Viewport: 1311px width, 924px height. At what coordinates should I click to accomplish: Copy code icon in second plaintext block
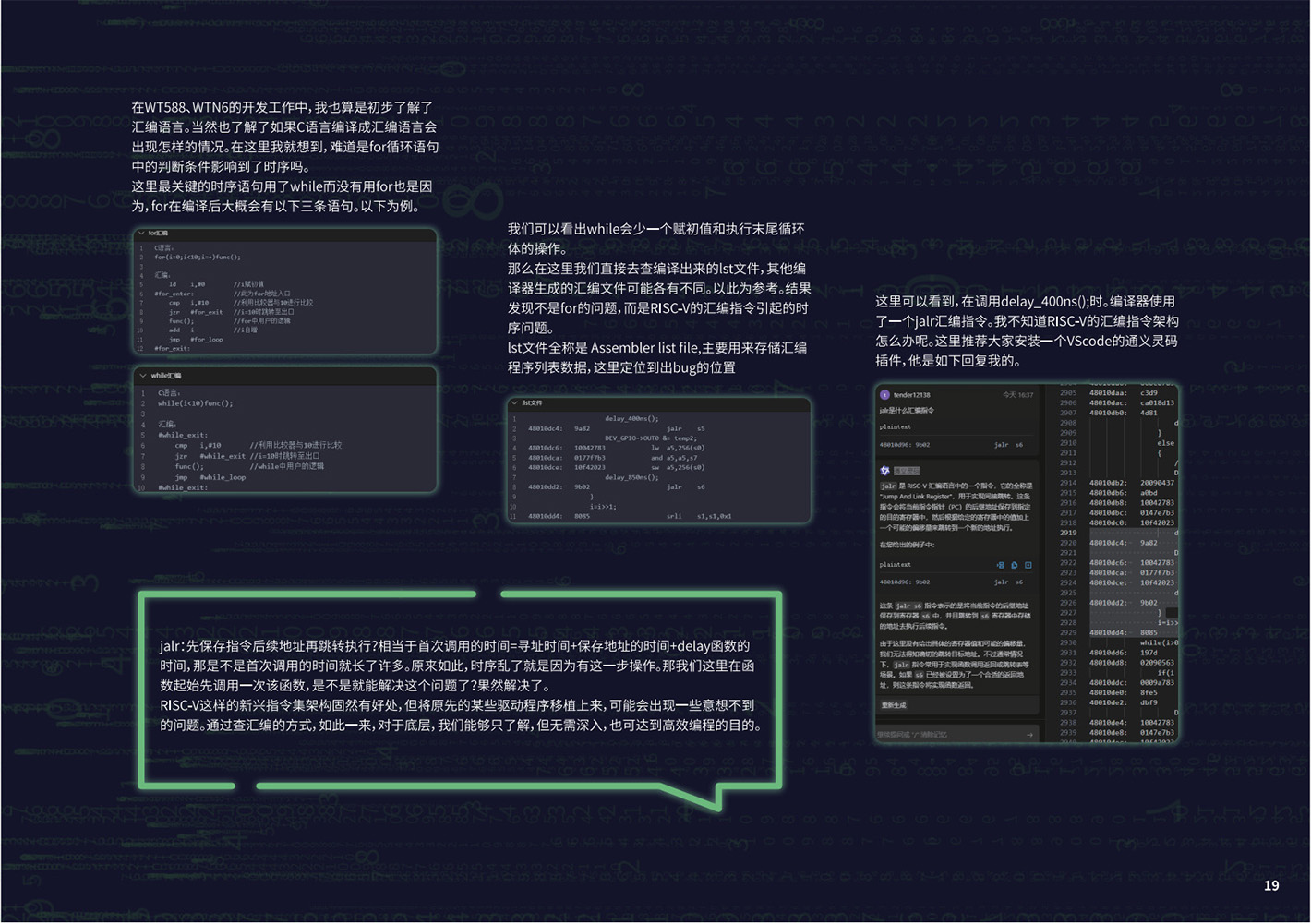tap(1014, 565)
